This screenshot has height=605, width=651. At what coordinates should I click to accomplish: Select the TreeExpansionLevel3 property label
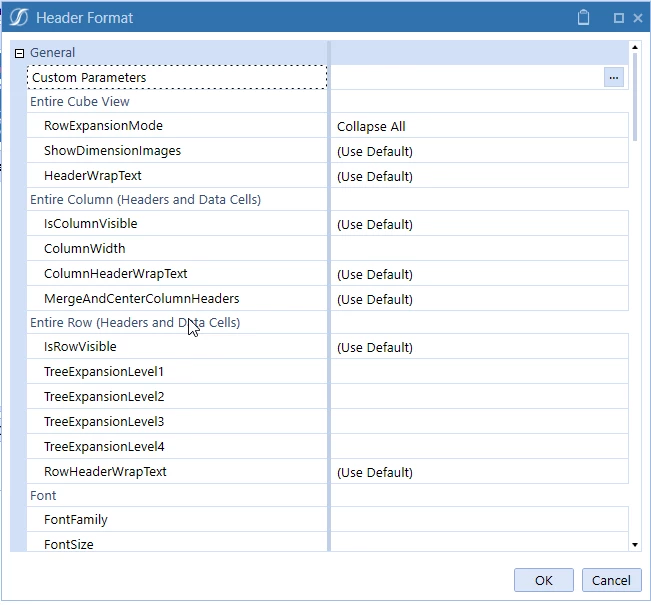coord(104,421)
